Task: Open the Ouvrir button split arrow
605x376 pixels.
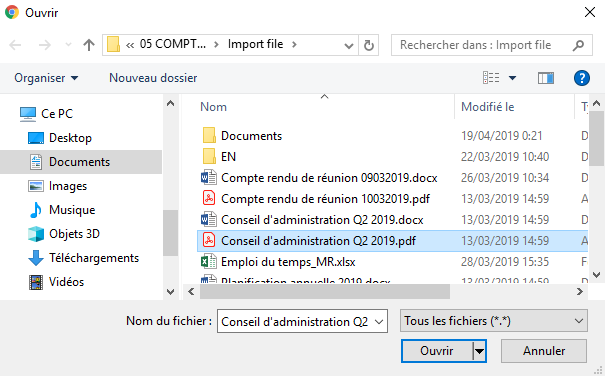Action: (x=479, y=351)
